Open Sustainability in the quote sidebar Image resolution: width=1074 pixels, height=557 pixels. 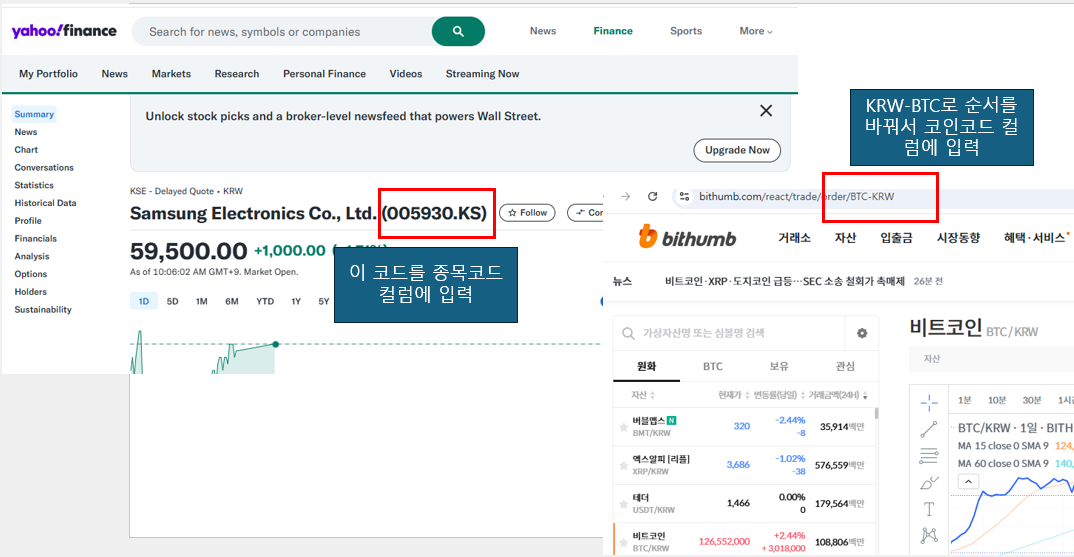point(43,310)
